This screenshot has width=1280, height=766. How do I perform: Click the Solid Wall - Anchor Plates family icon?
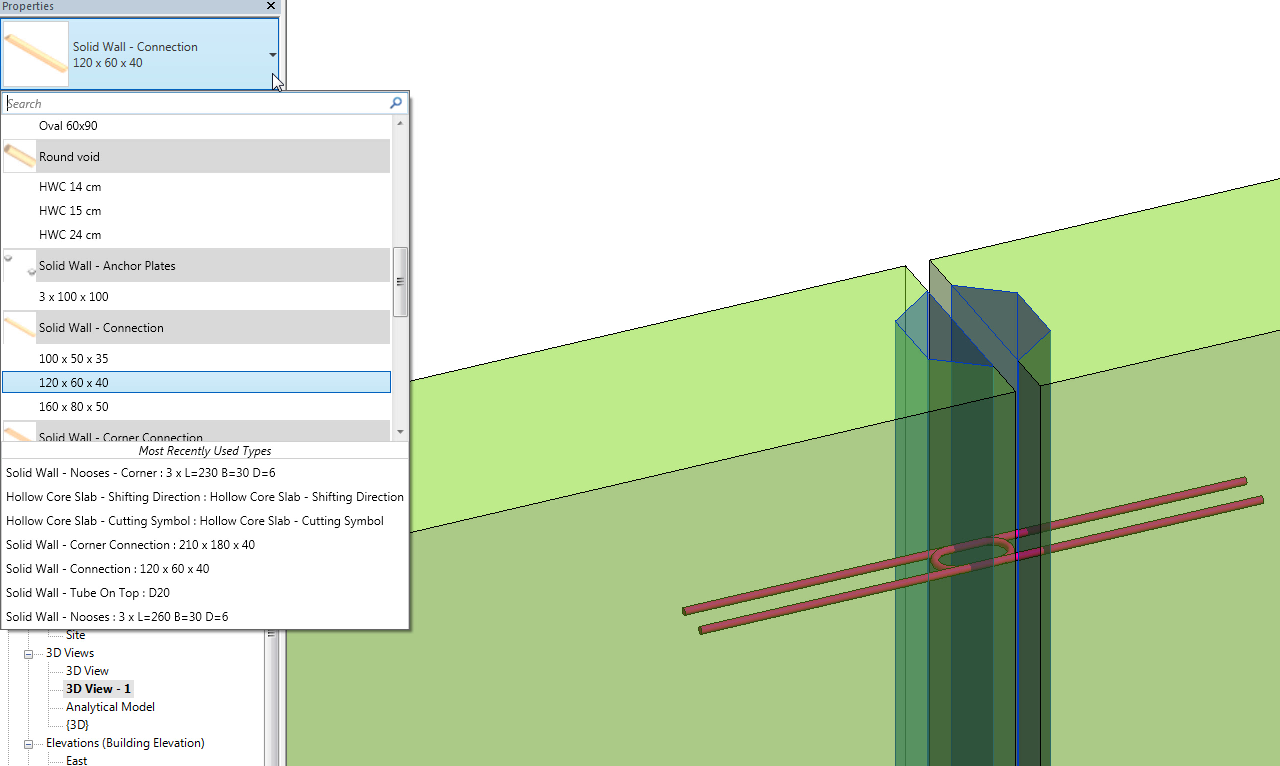(20, 265)
